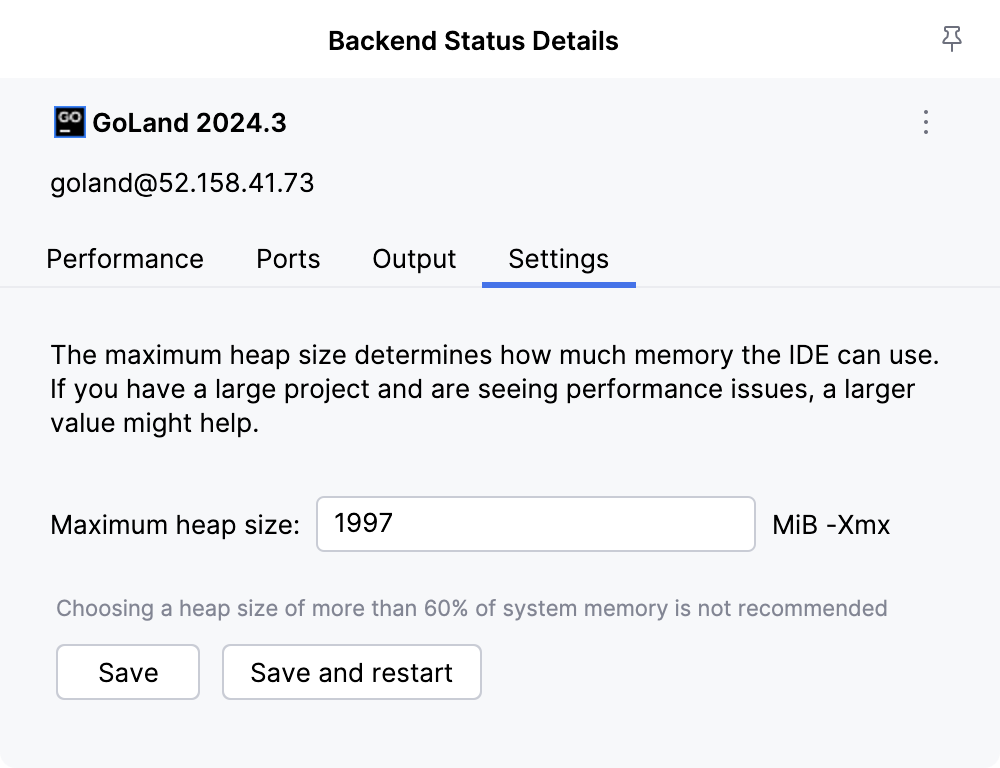Click the goland@52.158.41.73 address

182,183
